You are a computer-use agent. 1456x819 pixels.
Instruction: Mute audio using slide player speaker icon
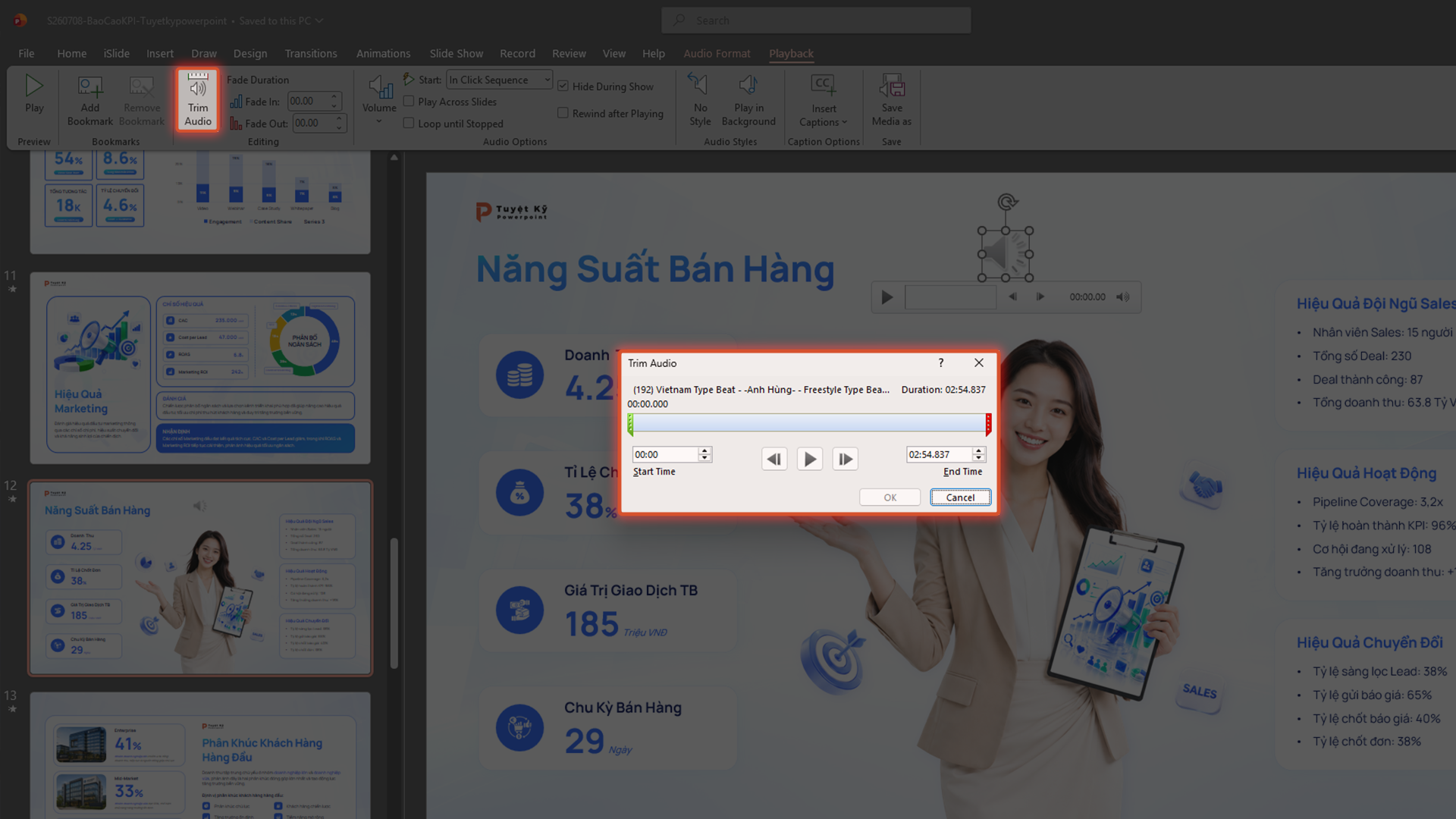tap(1123, 297)
